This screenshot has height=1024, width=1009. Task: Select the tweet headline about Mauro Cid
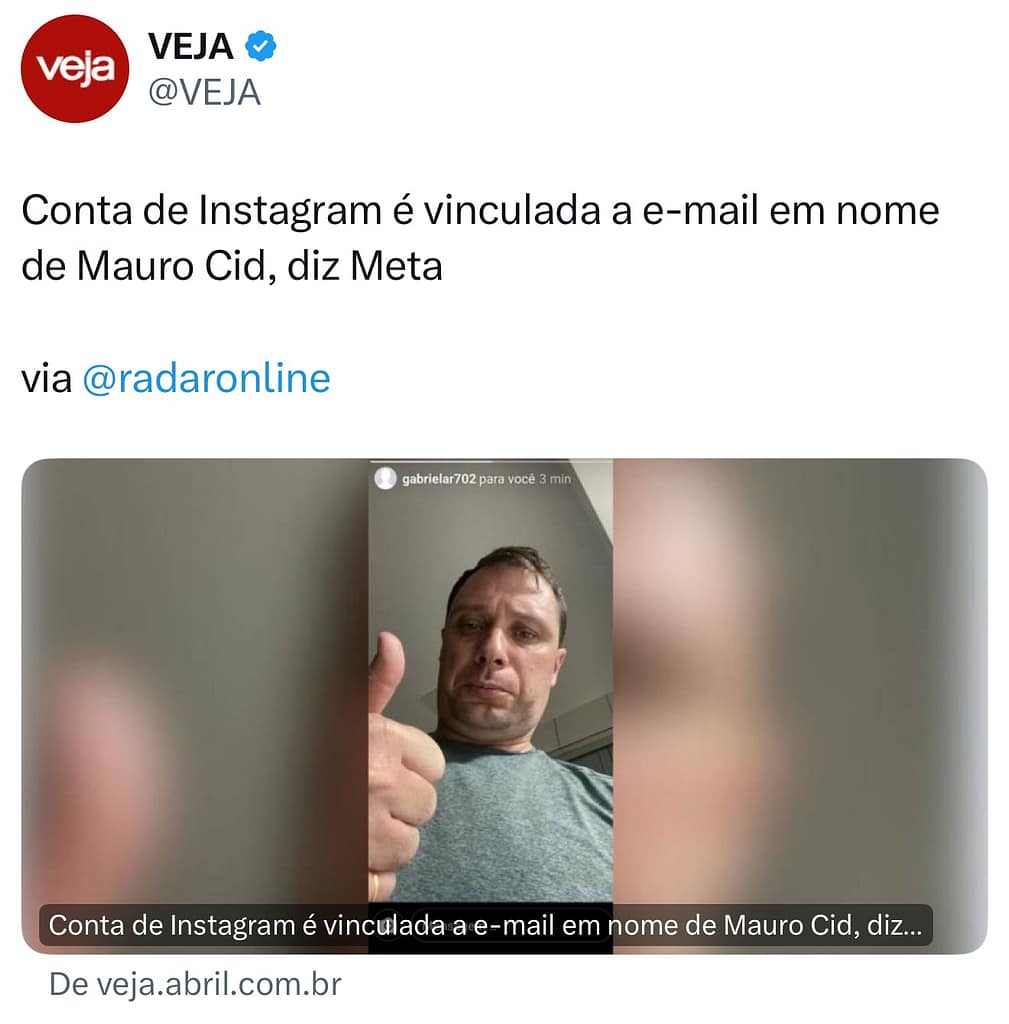click(x=480, y=238)
